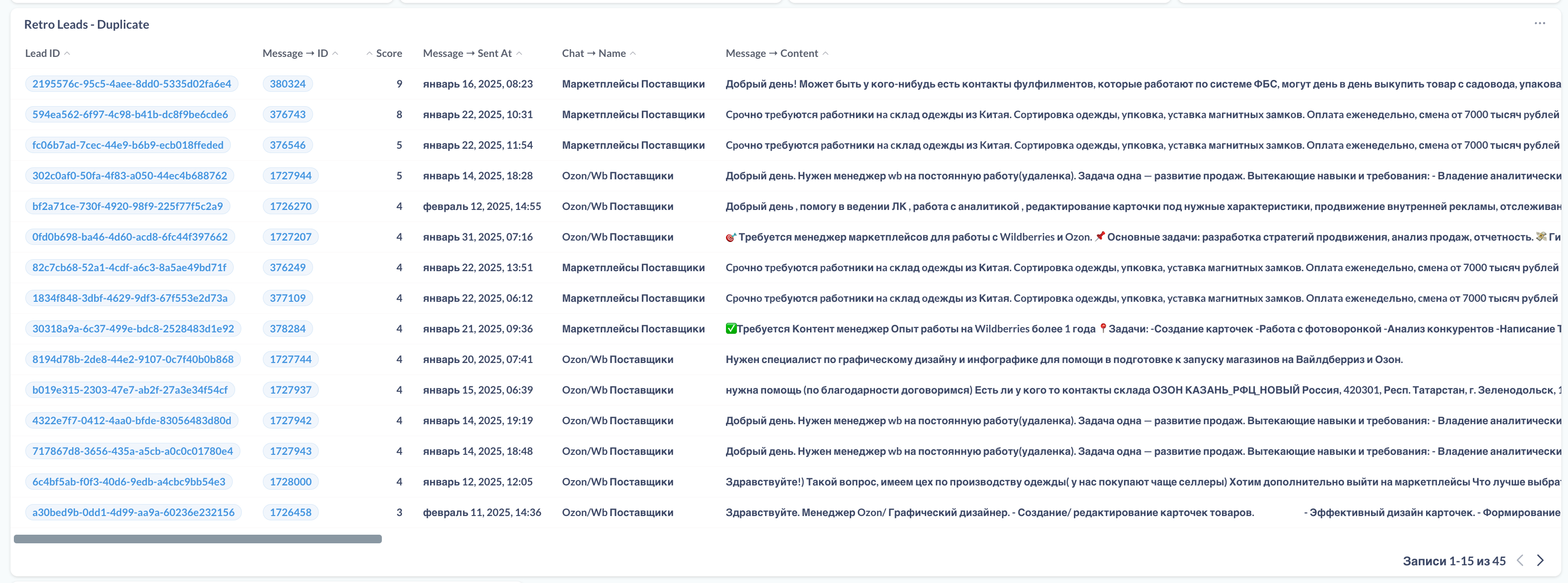Open message ID 1727944
The height and width of the screenshot is (583, 1568).
click(x=291, y=176)
